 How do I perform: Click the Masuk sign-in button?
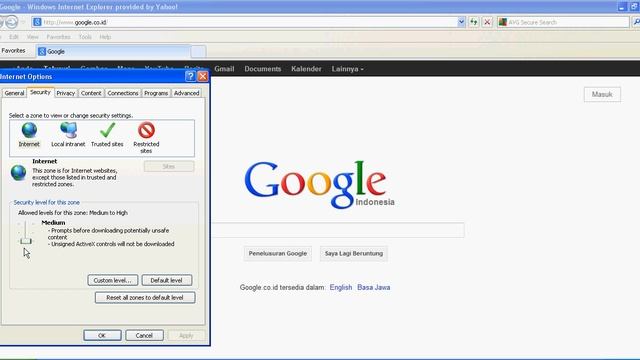coord(602,94)
